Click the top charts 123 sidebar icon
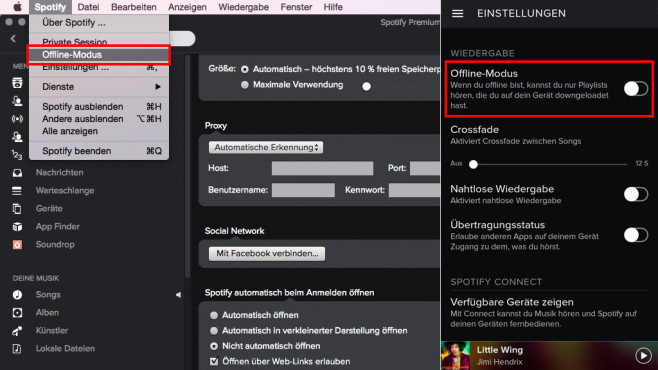Screen dimensions: 658x370 17,155
